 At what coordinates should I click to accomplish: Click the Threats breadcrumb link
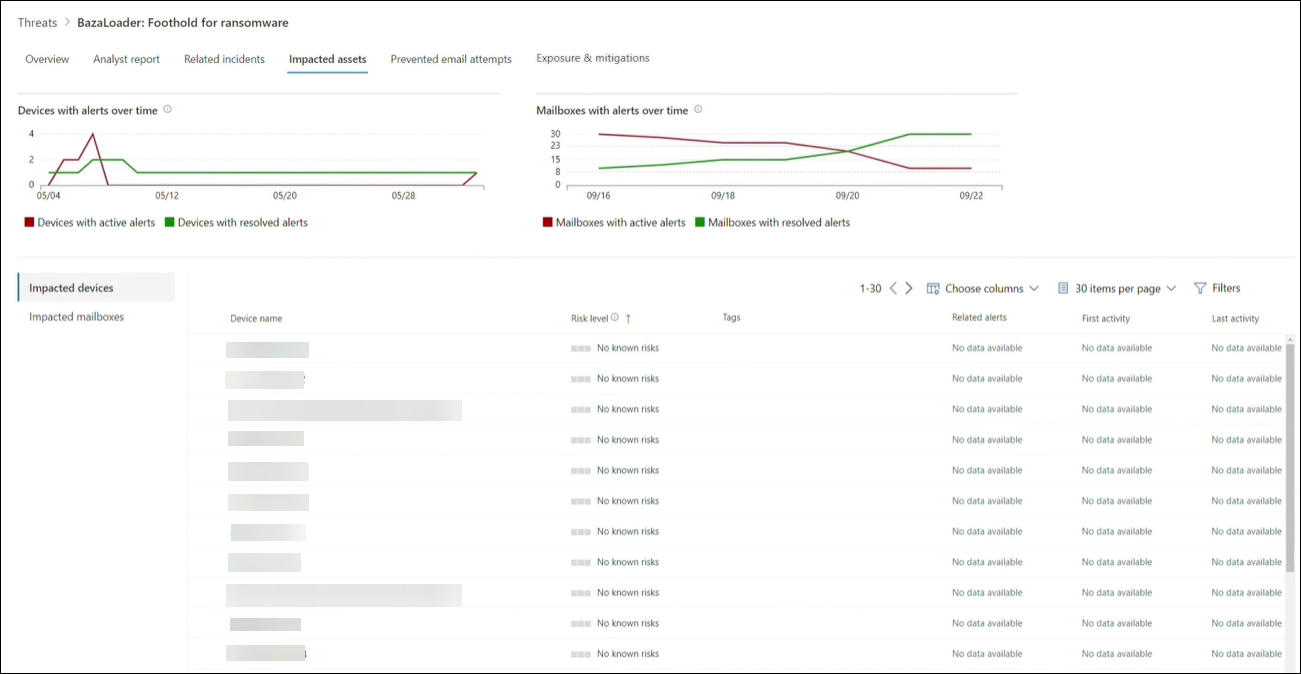(x=38, y=22)
